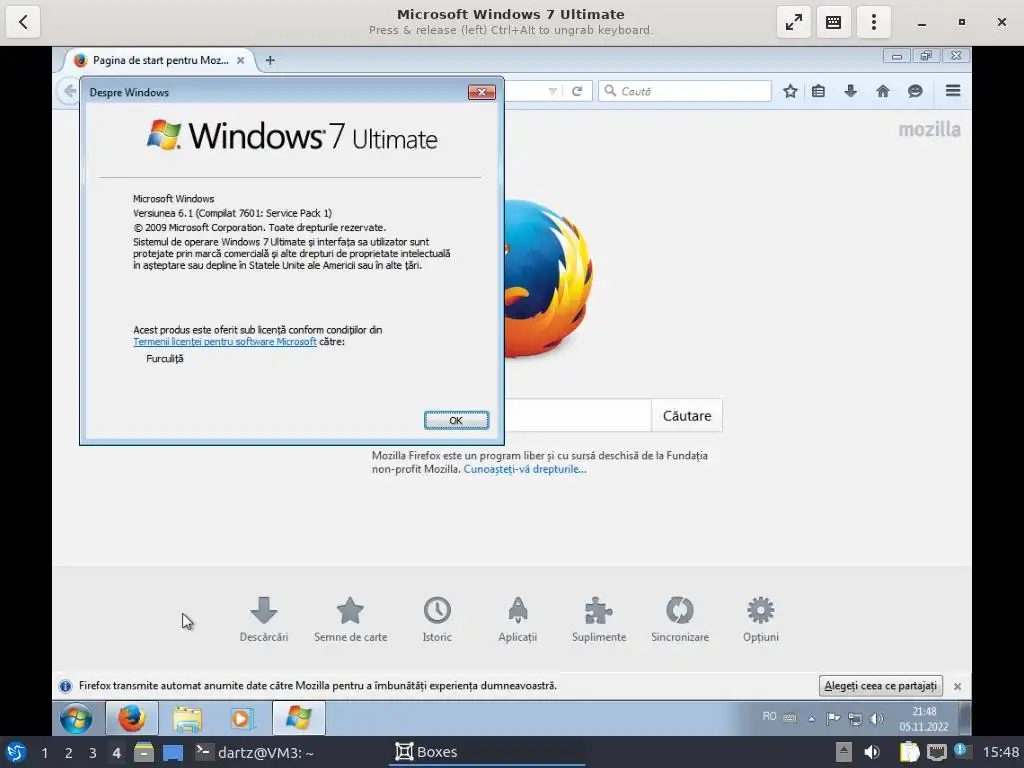Open Descărcări shortcut on start page

pos(264,619)
